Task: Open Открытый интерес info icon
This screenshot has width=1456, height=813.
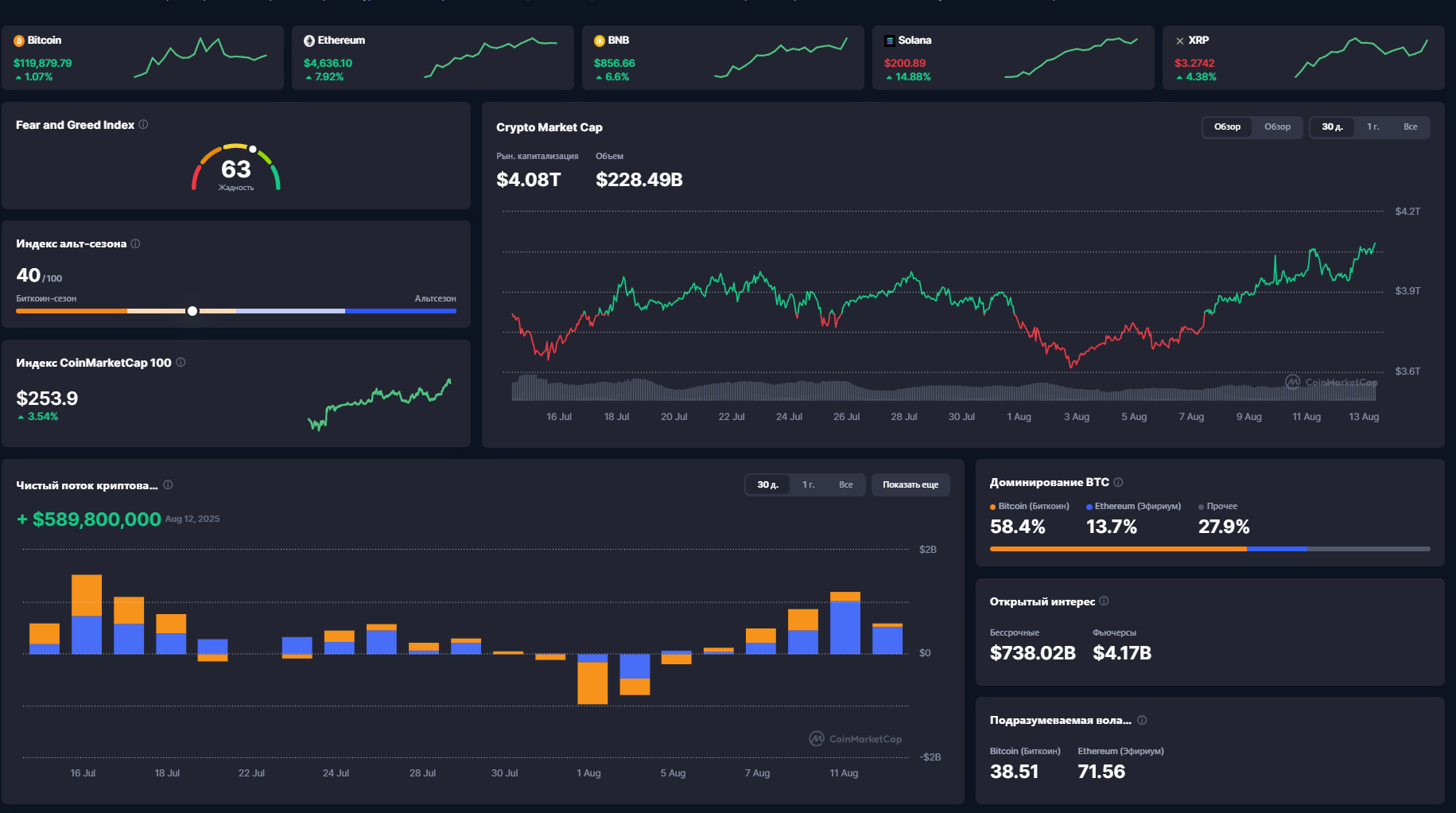Action: click(1104, 601)
